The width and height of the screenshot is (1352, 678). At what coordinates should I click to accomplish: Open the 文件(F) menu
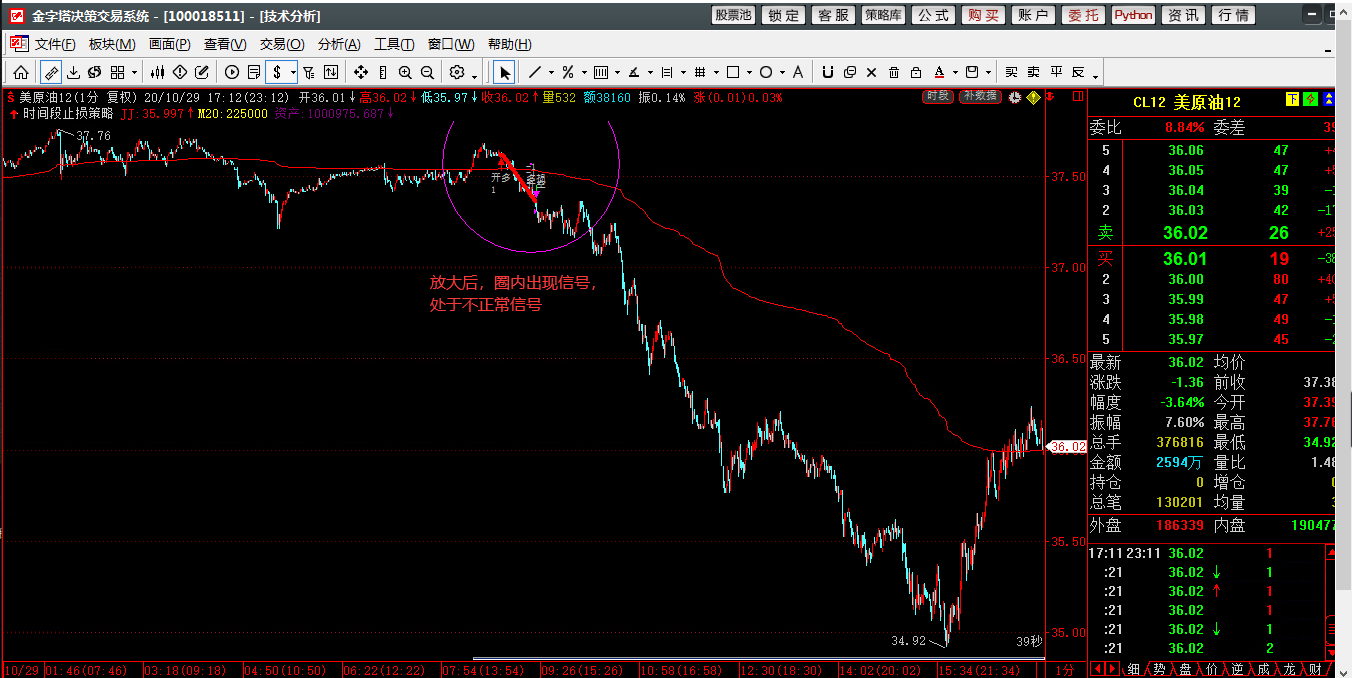point(55,44)
